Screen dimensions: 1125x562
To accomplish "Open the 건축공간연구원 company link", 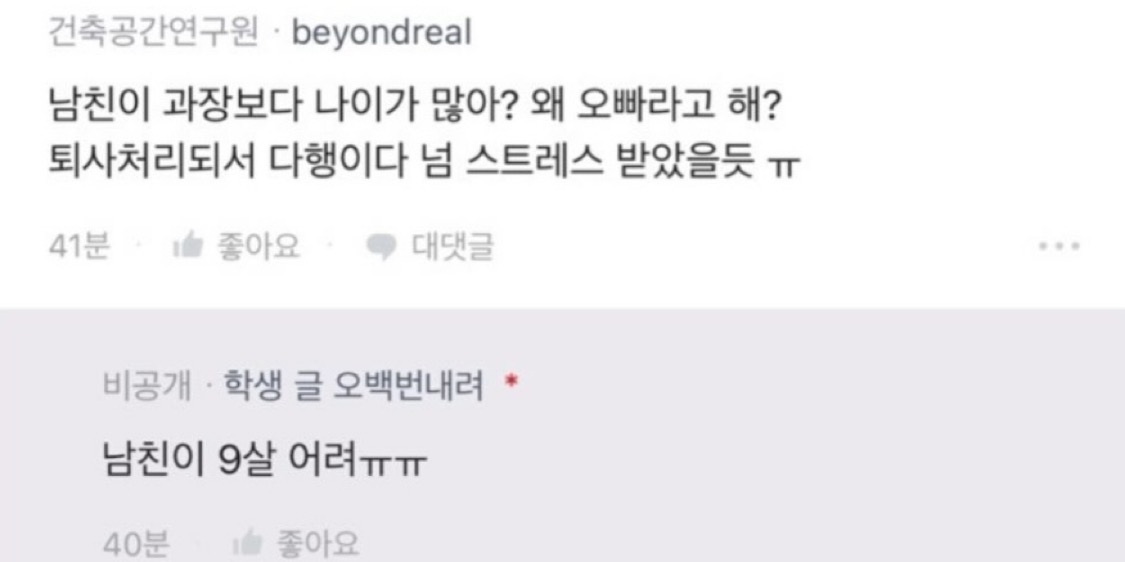I will tap(153, 33).
